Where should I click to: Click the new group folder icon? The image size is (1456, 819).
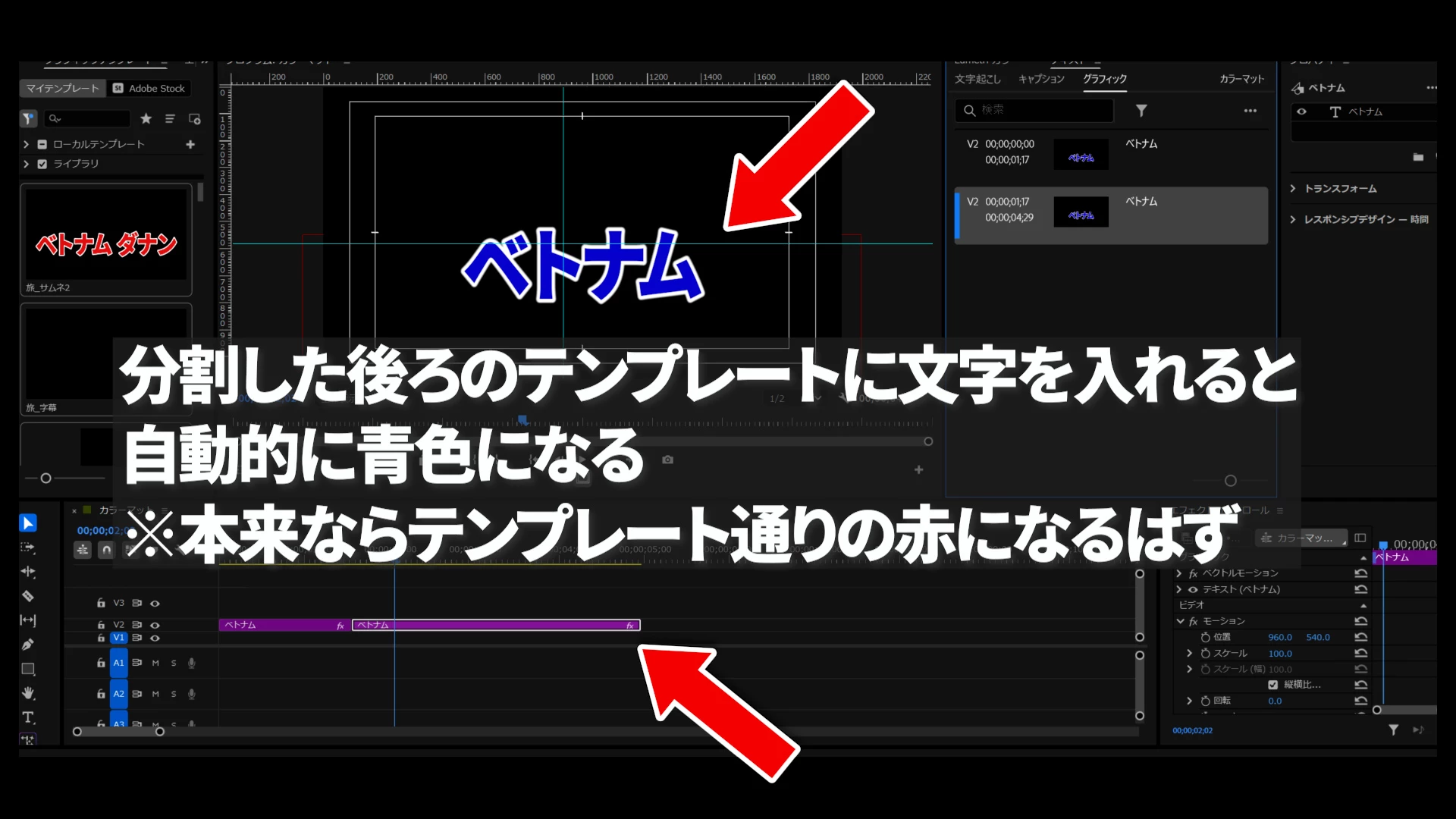point(1418,157)
